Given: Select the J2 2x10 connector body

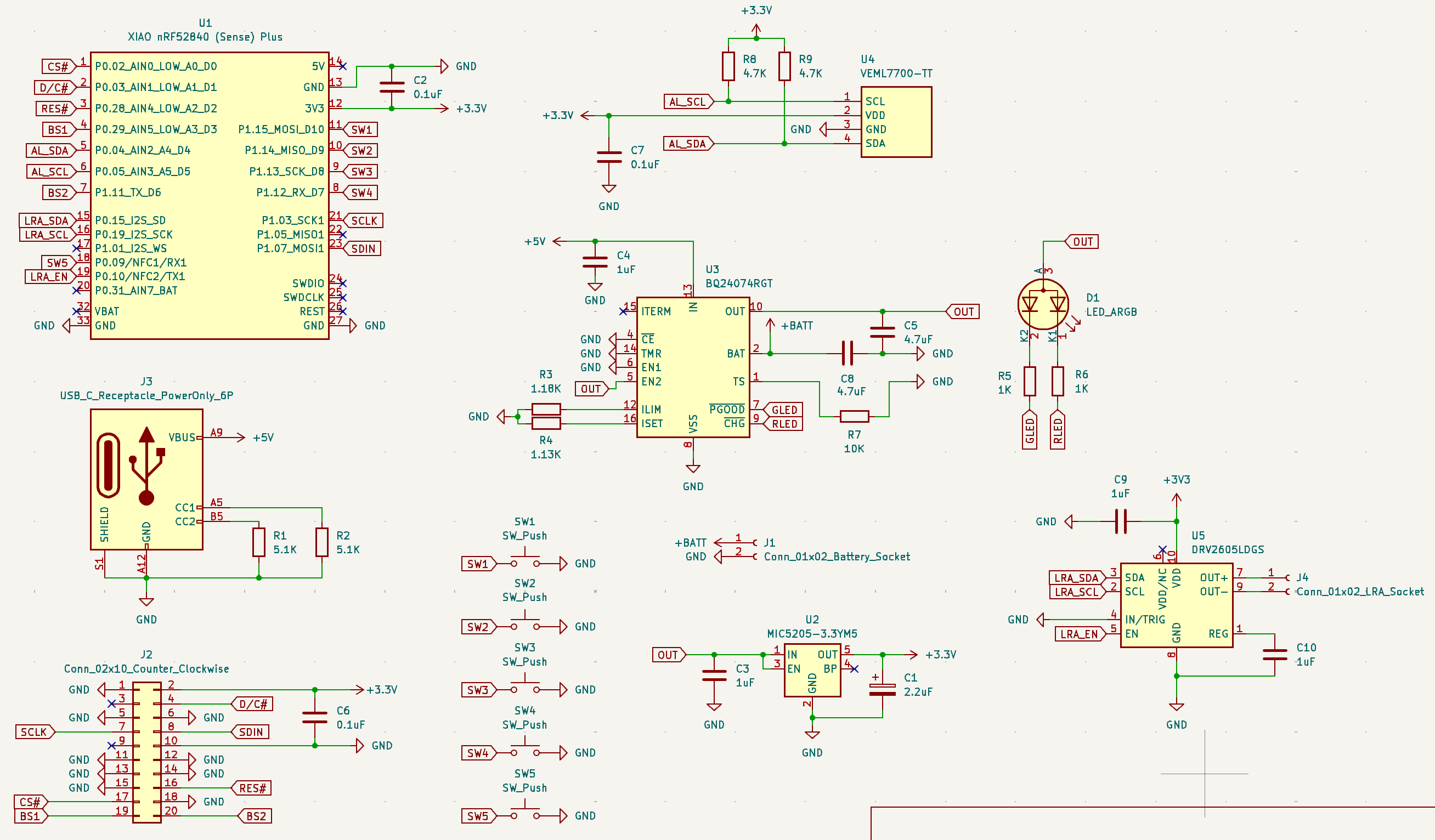Looking at the screenshot, I should click(x=146, y=752).
